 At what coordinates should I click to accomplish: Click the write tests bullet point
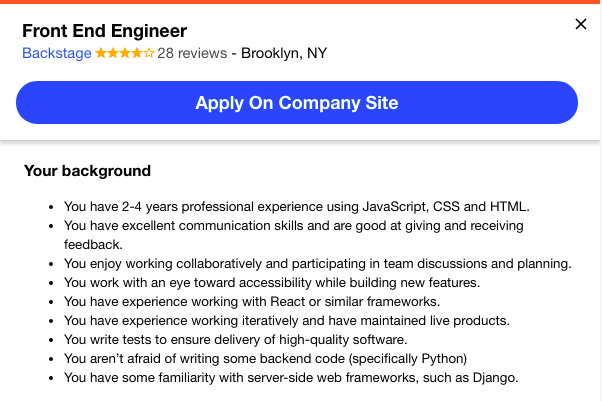click(235, 340)
